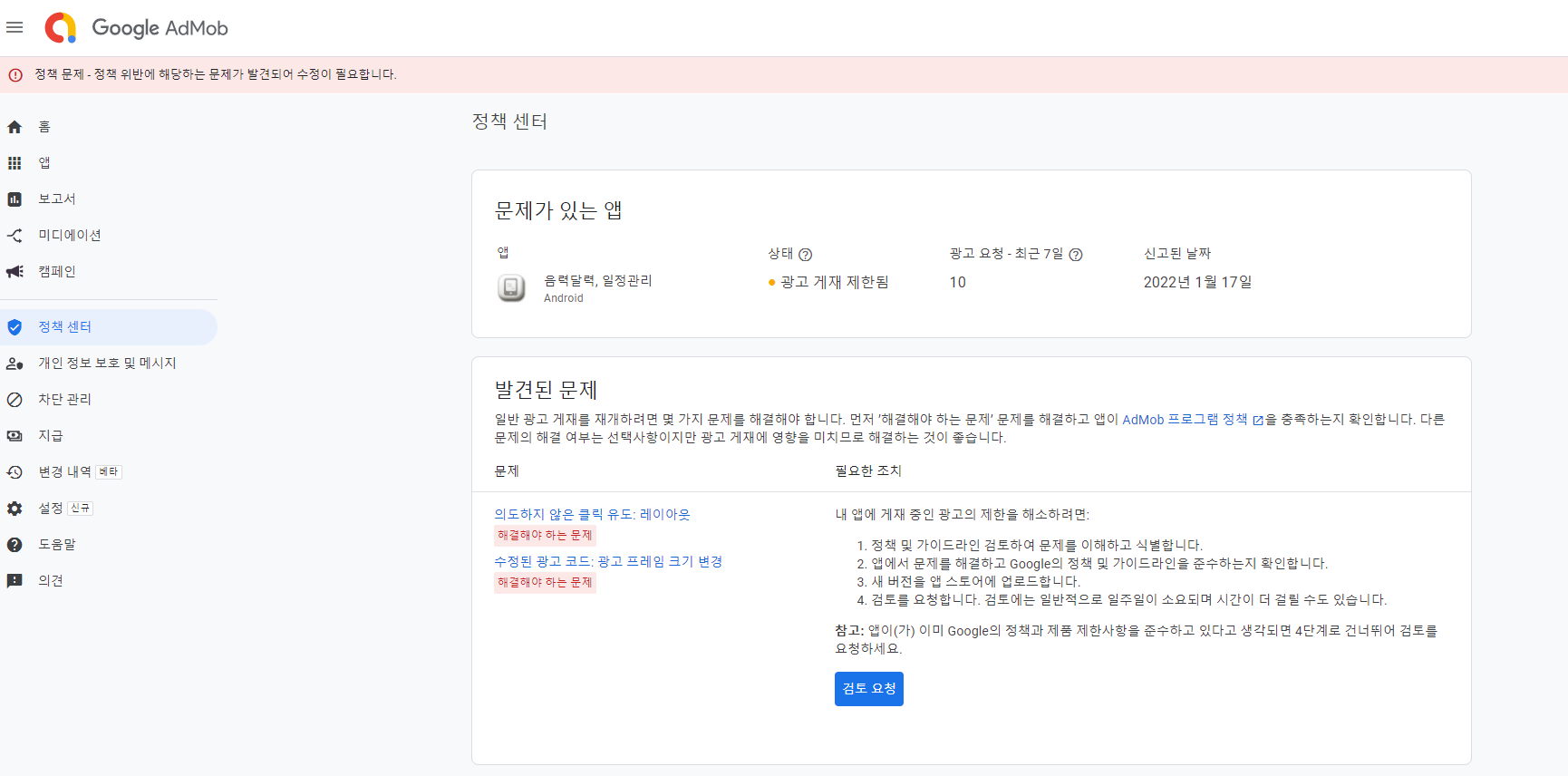Viewport: 1568px width, 776px height.
Task: Open 홈 in the sidebar
Action: [44, 127]
